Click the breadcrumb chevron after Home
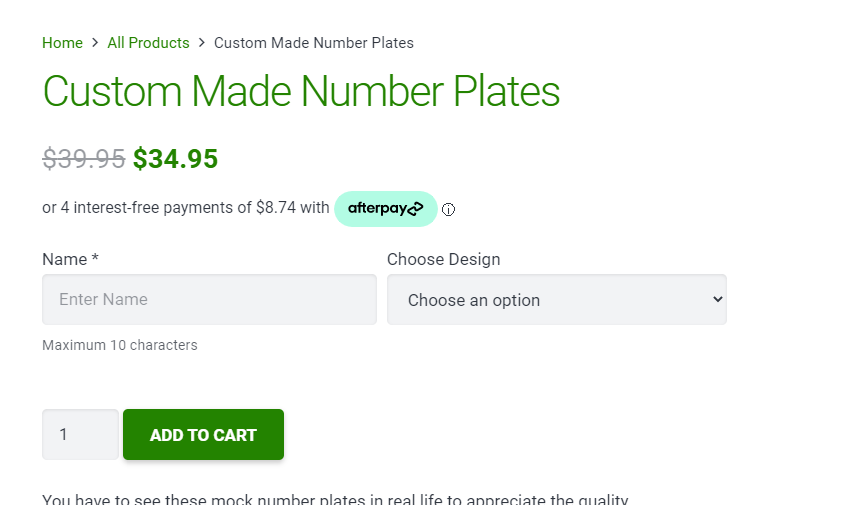This screenshot has height=505, width=842. click(x=95, y=43)
